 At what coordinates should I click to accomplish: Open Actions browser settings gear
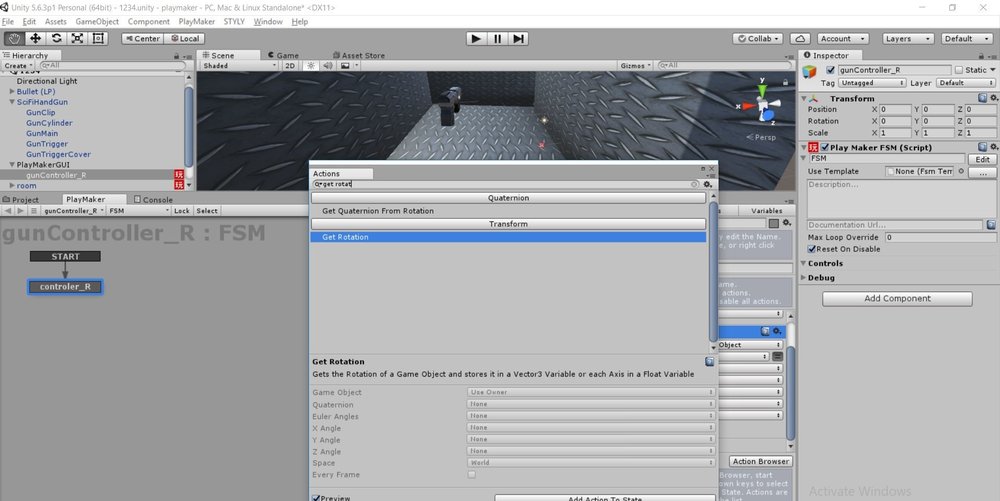click(707, 184)
